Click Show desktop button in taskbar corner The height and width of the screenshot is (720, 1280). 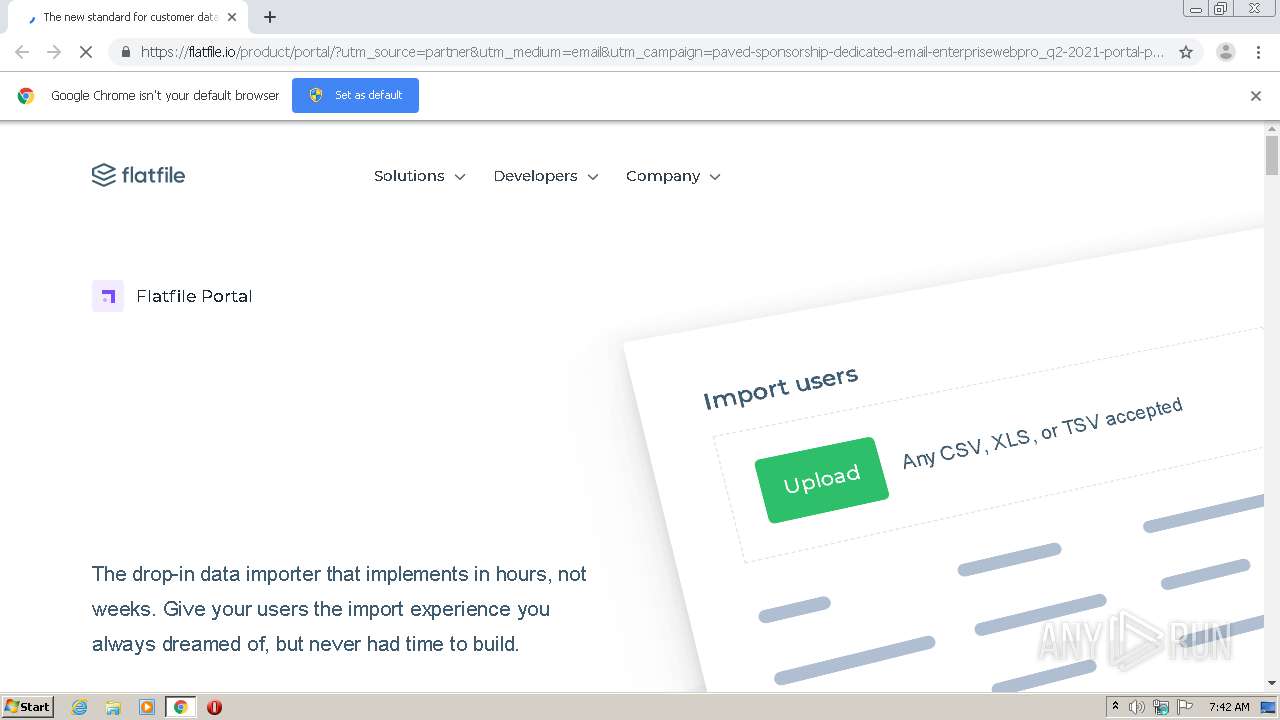[x=1268, y=707]
